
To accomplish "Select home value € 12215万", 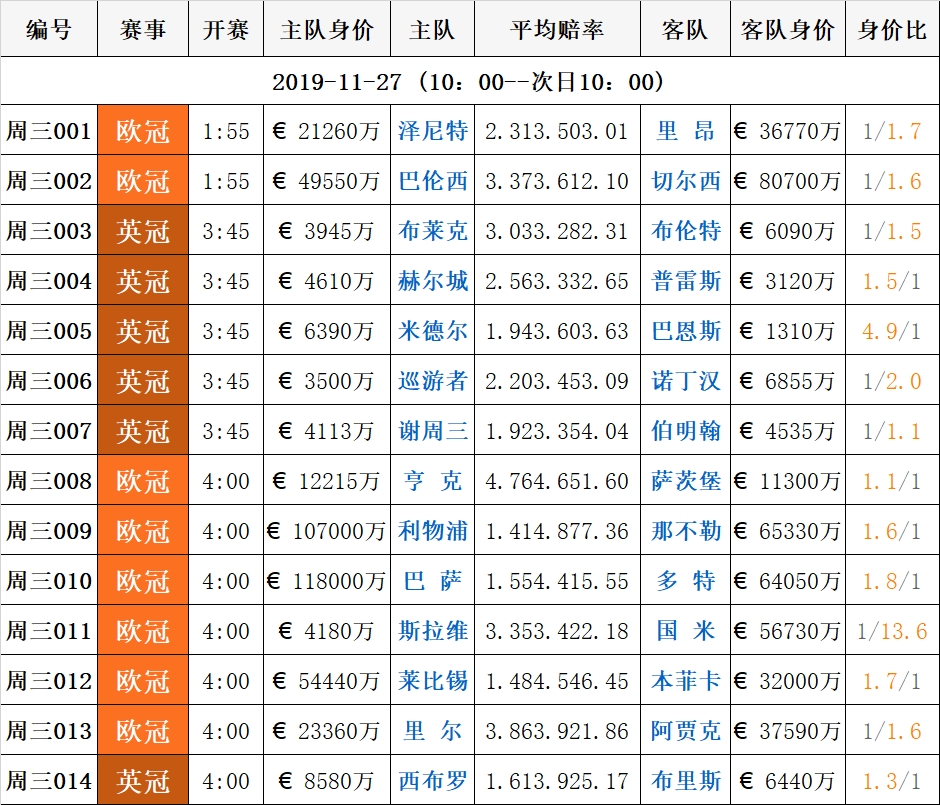I will pyautogui.click(x=327, y=481).
